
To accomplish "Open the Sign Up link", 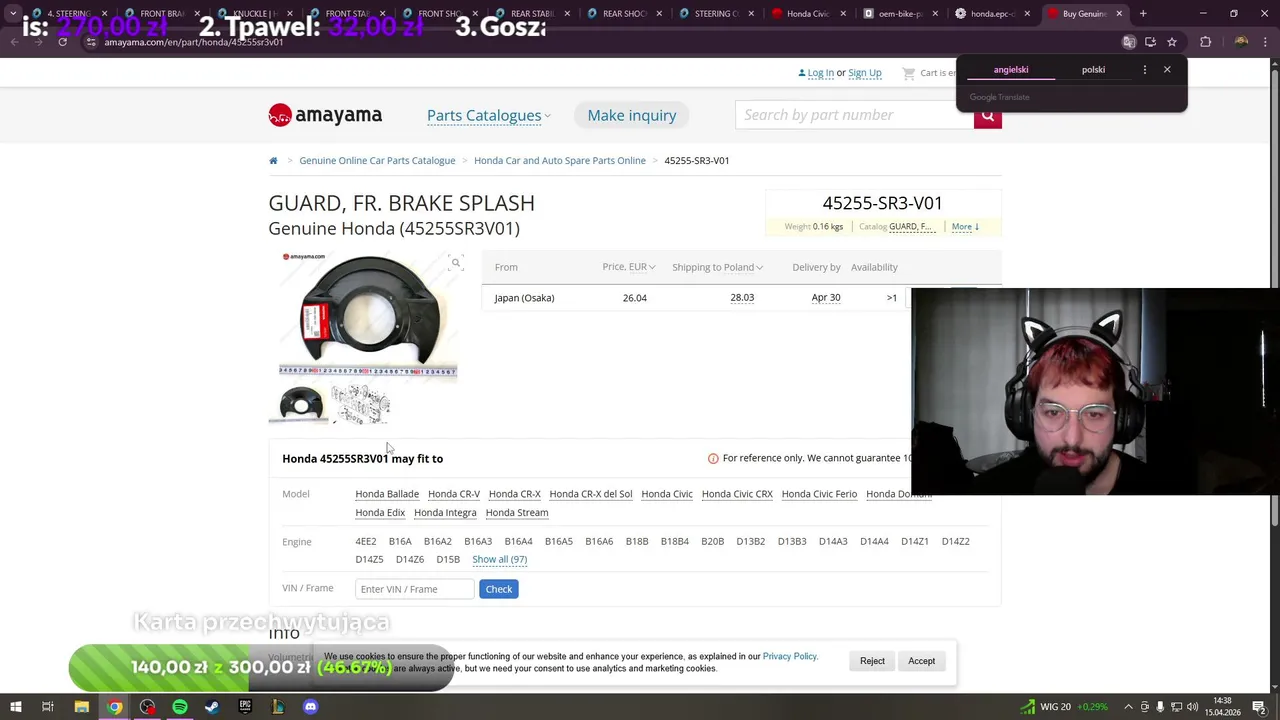I will tap(865, 73).
